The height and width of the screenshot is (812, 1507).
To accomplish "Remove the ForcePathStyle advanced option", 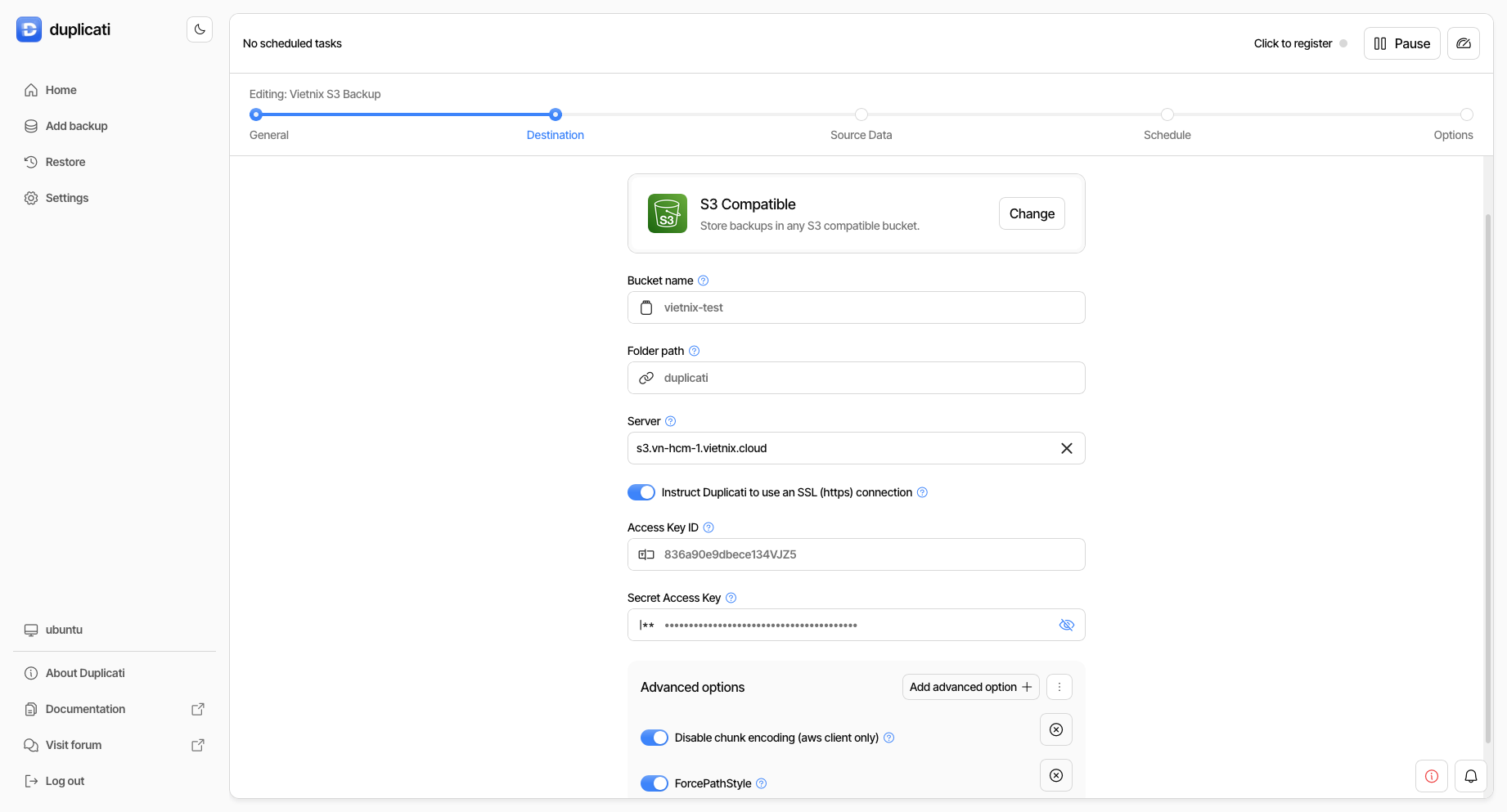I will [1055, 775].
